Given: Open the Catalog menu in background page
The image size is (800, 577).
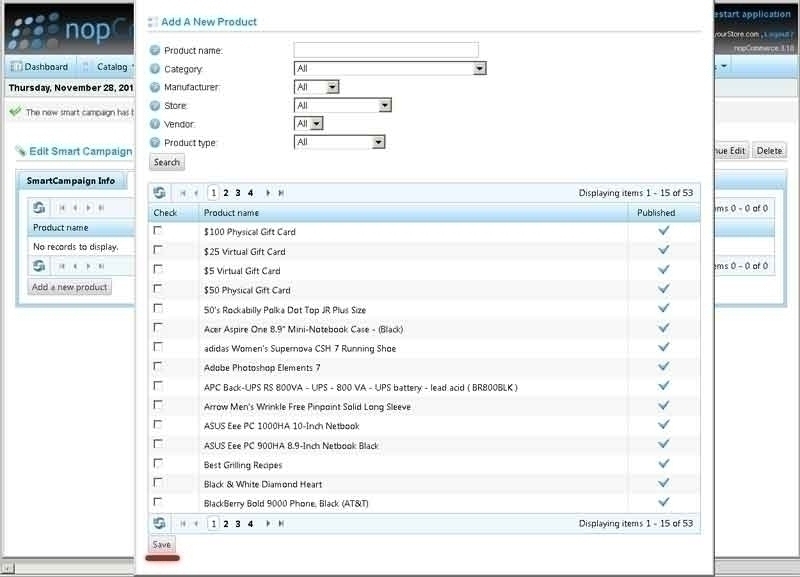Looking at the screenshot, I should tap(107, 67).
